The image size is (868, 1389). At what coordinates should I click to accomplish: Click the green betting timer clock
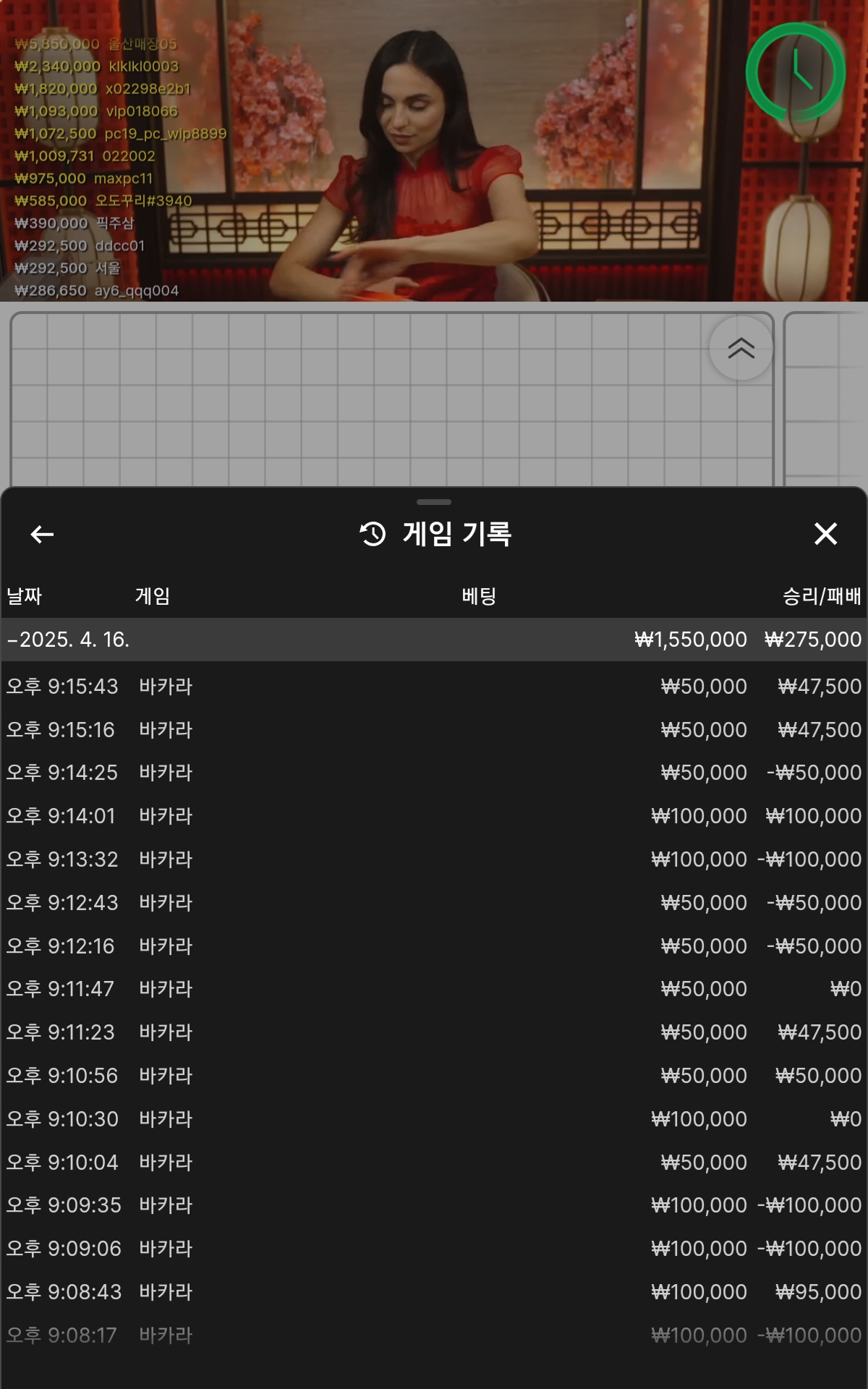coord(796,72)
